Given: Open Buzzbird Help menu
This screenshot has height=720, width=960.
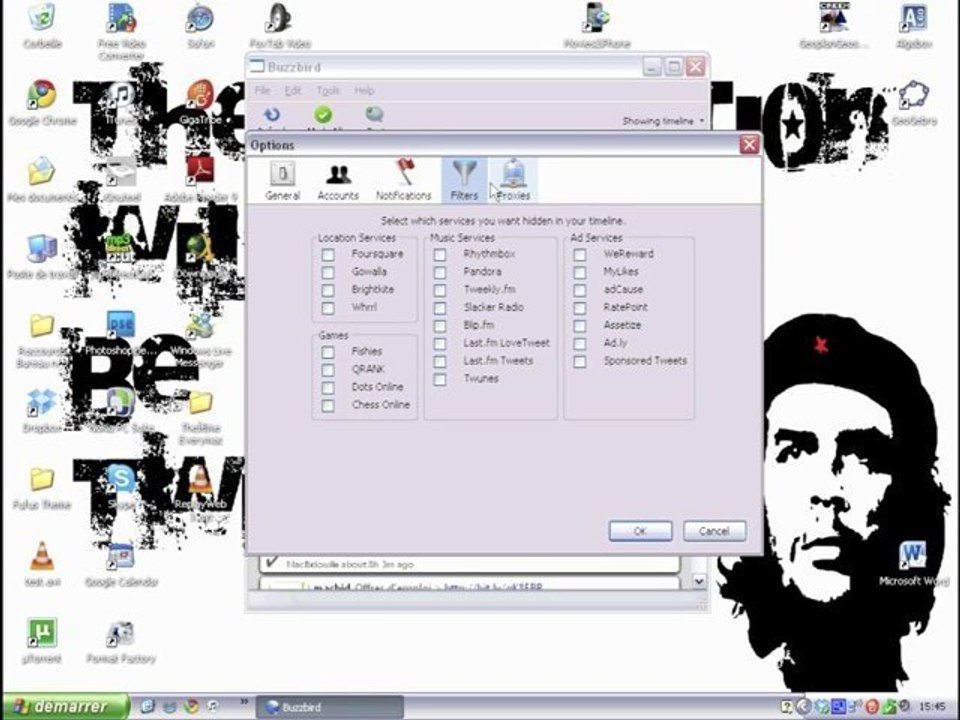Looking at the screenshot, I should tap(364, 91).
